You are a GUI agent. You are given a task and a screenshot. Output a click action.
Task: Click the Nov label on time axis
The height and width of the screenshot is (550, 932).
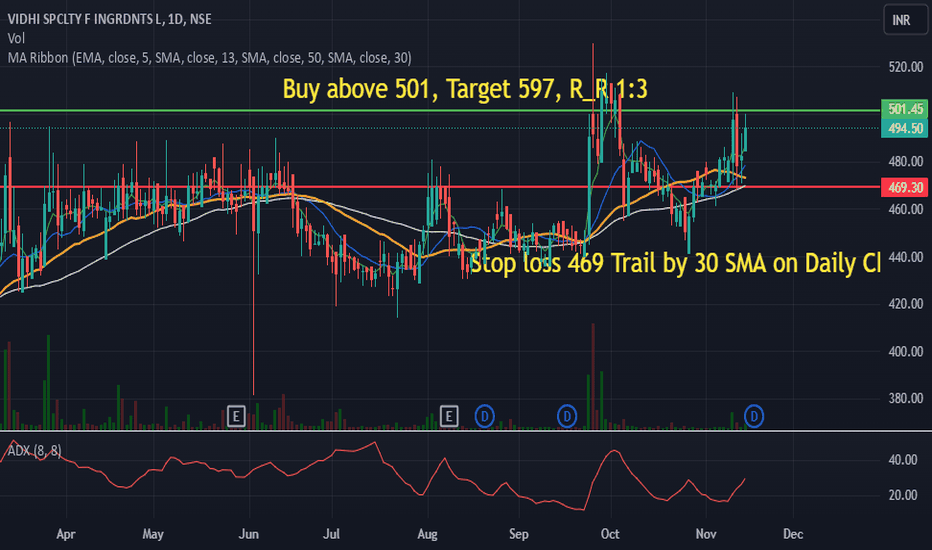coord(706,534)
